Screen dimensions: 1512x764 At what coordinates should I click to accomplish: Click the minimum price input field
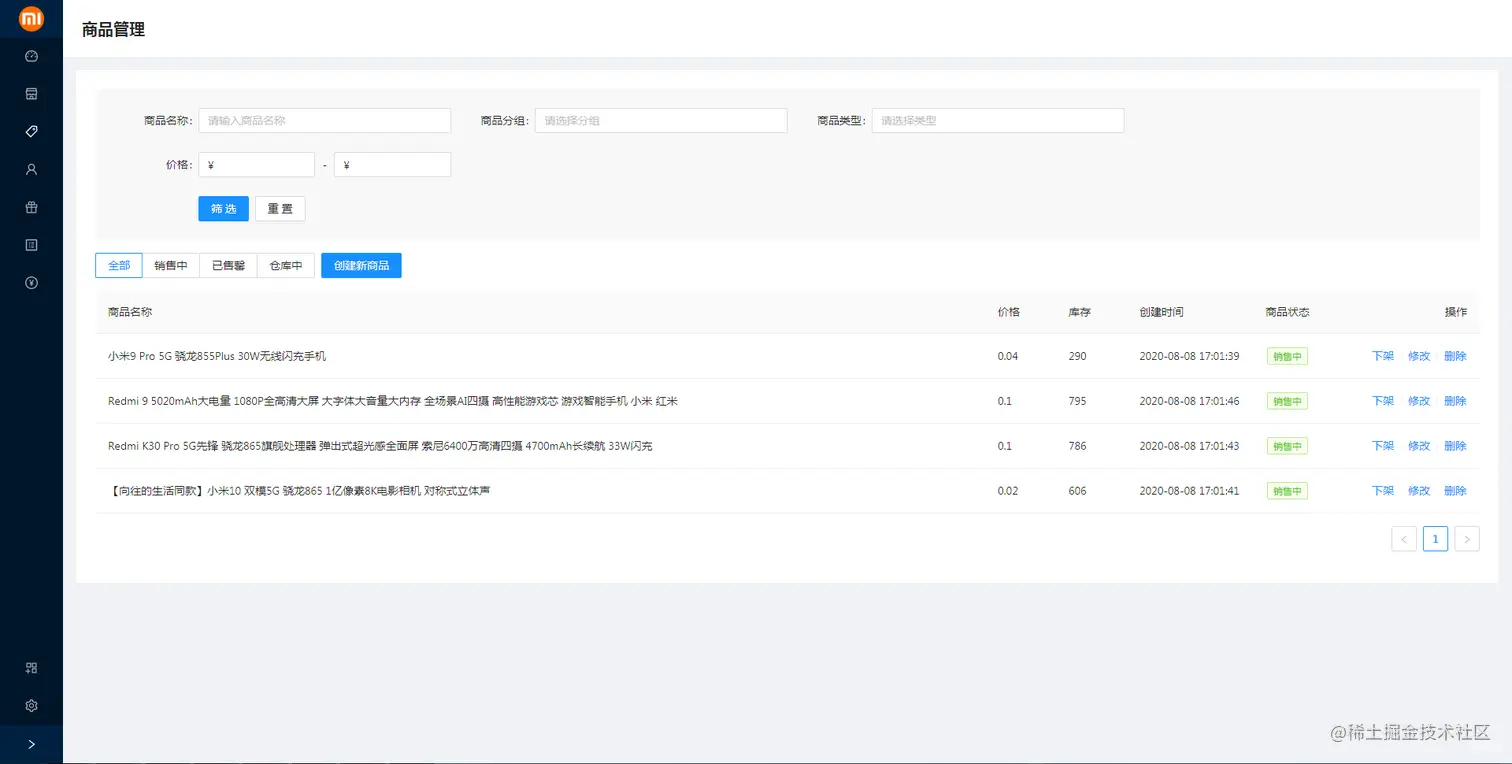point(256,165)
